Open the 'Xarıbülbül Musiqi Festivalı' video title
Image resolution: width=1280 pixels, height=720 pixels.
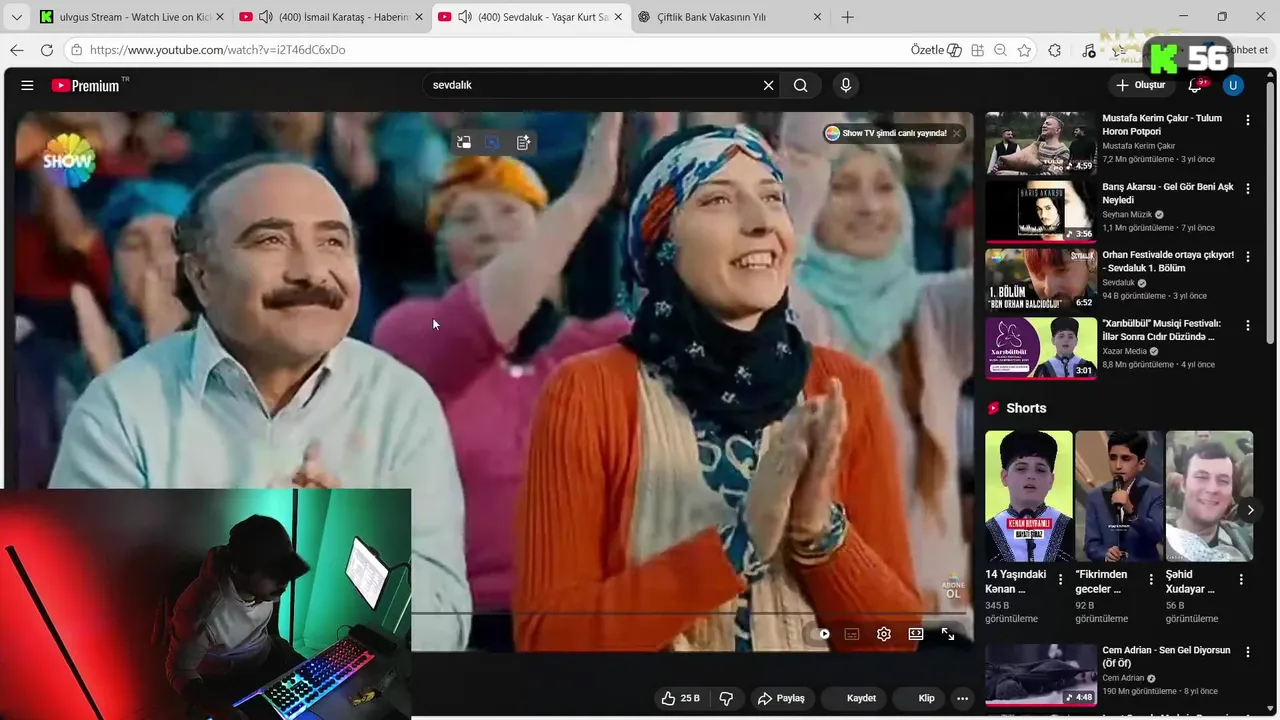click(x=1162, y=330)
